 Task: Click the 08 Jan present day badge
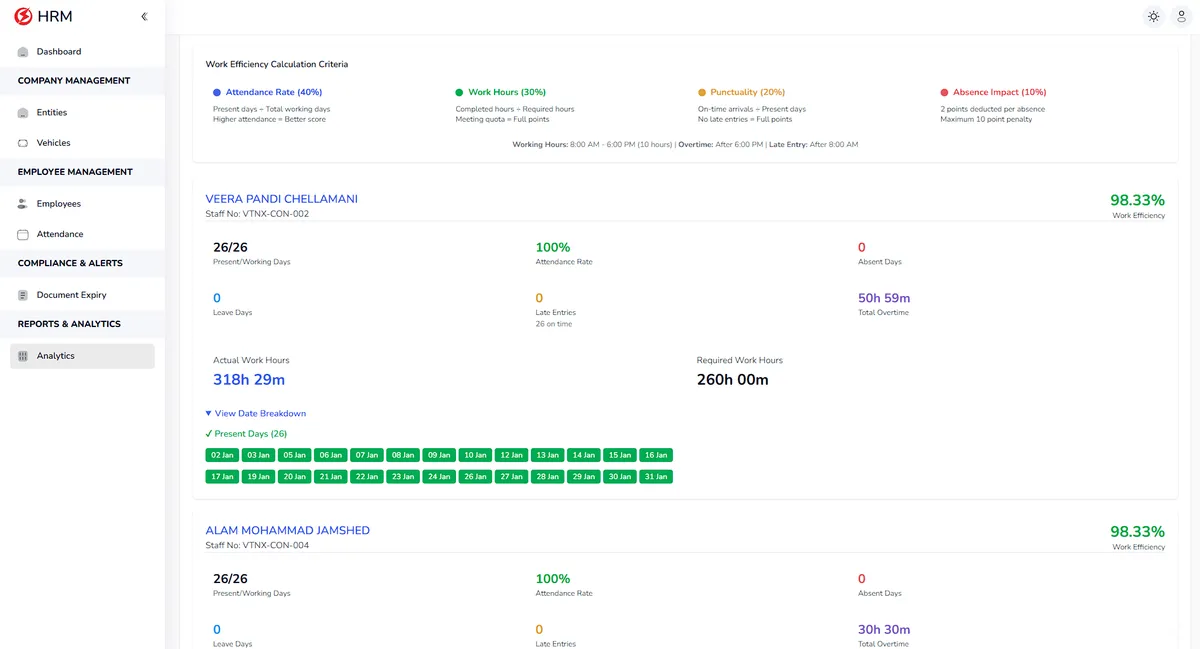tap(403, 455)
